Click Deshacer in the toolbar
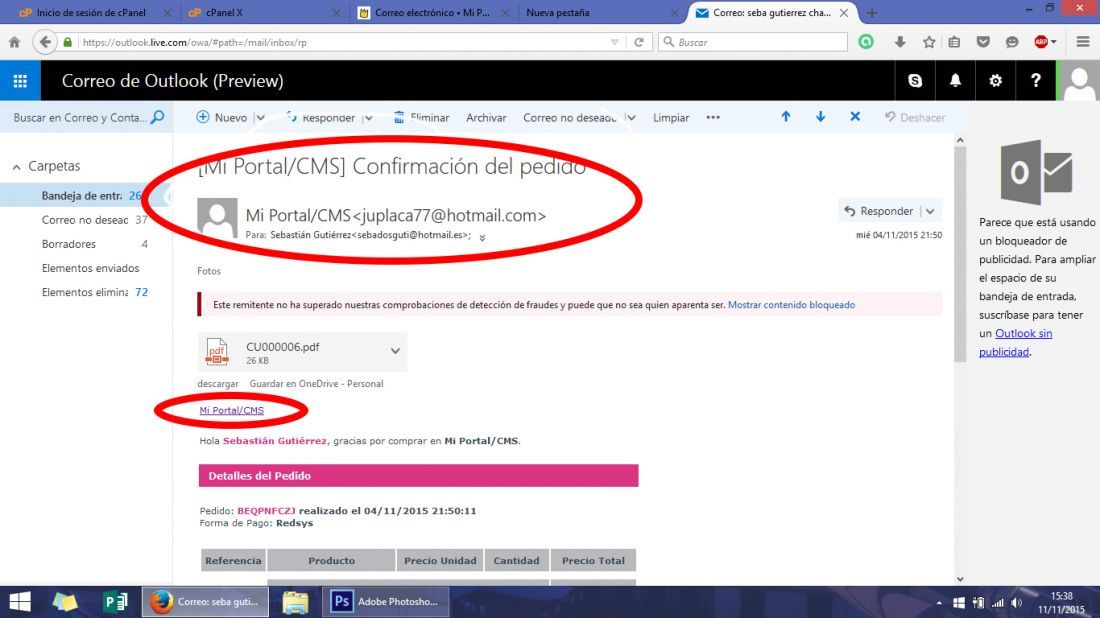The height and width of the screenshot is (618, 1100). click(915, 117)
